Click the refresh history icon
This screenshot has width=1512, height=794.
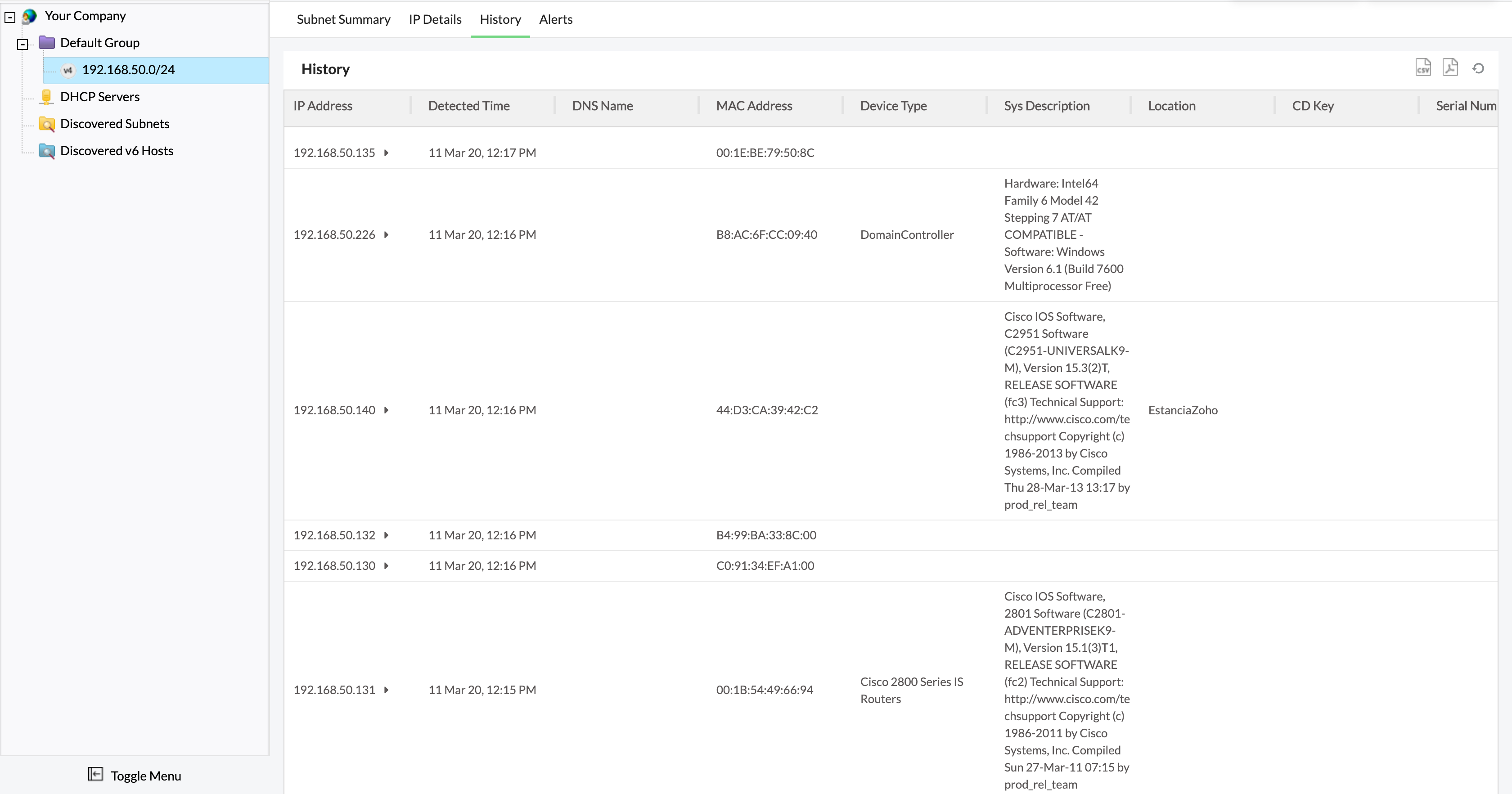point(1478,69)
